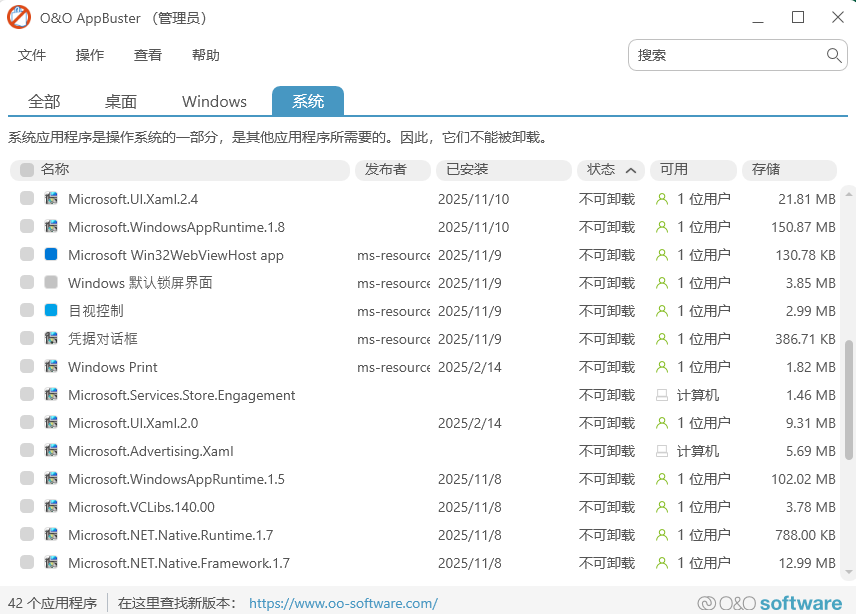Open the 查看 menu
The image size is (856, 614).
tap(147, 55)
